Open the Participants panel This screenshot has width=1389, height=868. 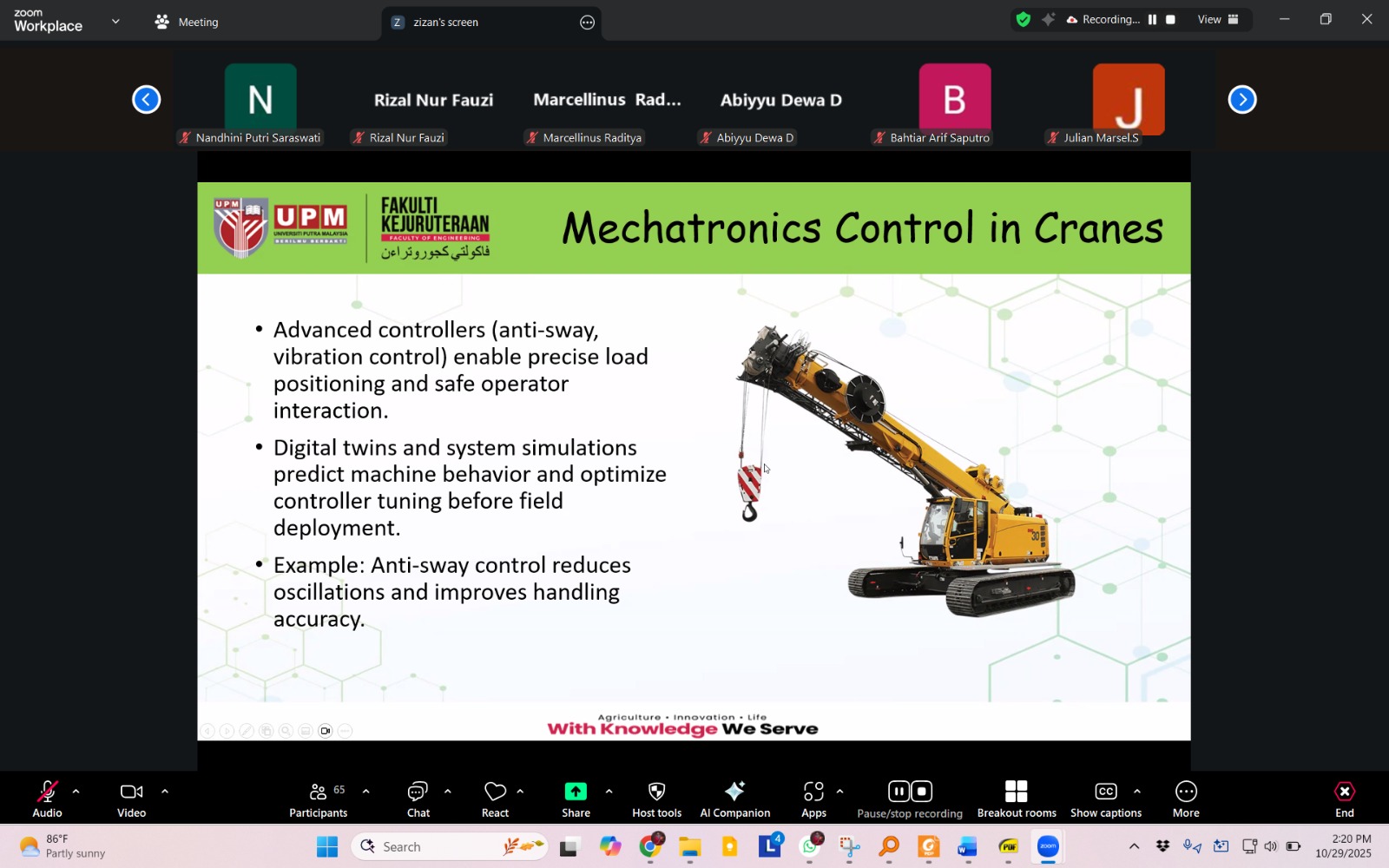pos(318,799)
